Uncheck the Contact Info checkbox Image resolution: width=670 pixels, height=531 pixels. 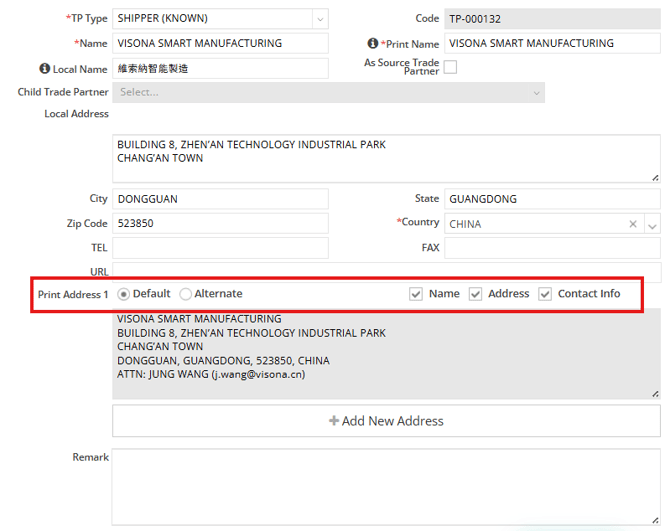tap(544, 294)
